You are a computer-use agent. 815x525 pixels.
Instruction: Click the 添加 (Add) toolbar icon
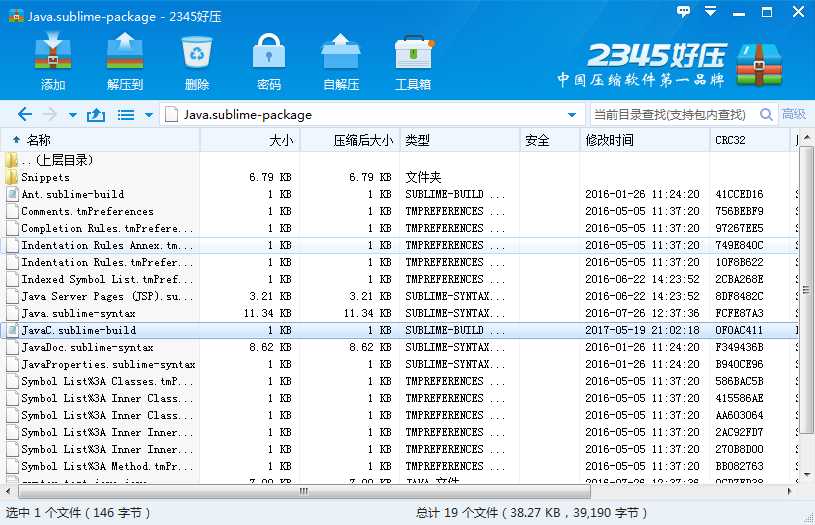52,51
